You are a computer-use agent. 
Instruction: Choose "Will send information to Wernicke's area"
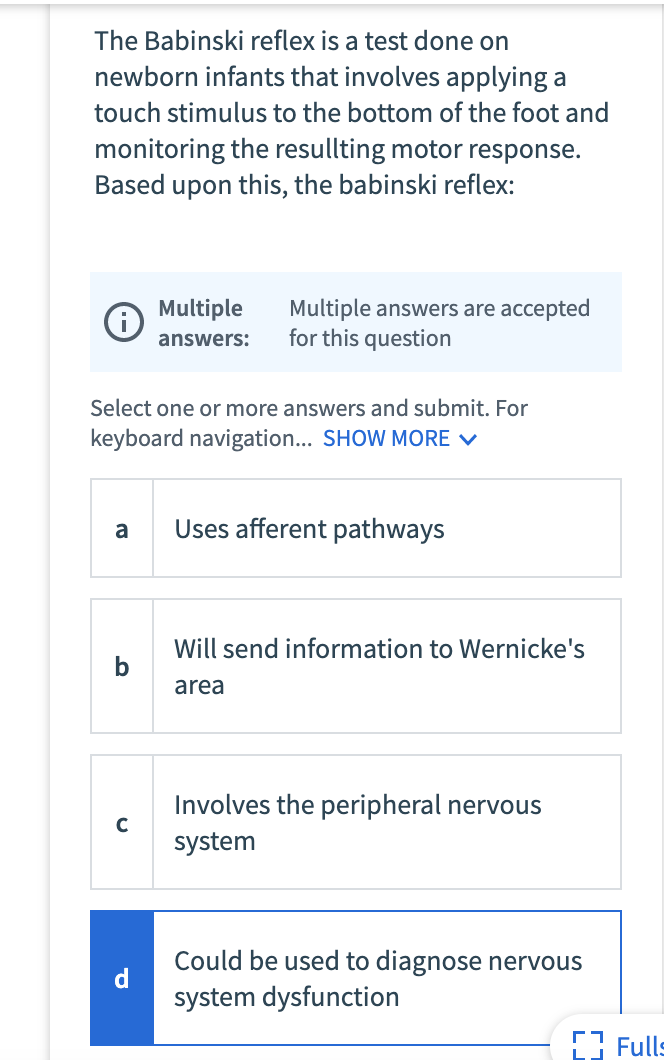point(379,666)
